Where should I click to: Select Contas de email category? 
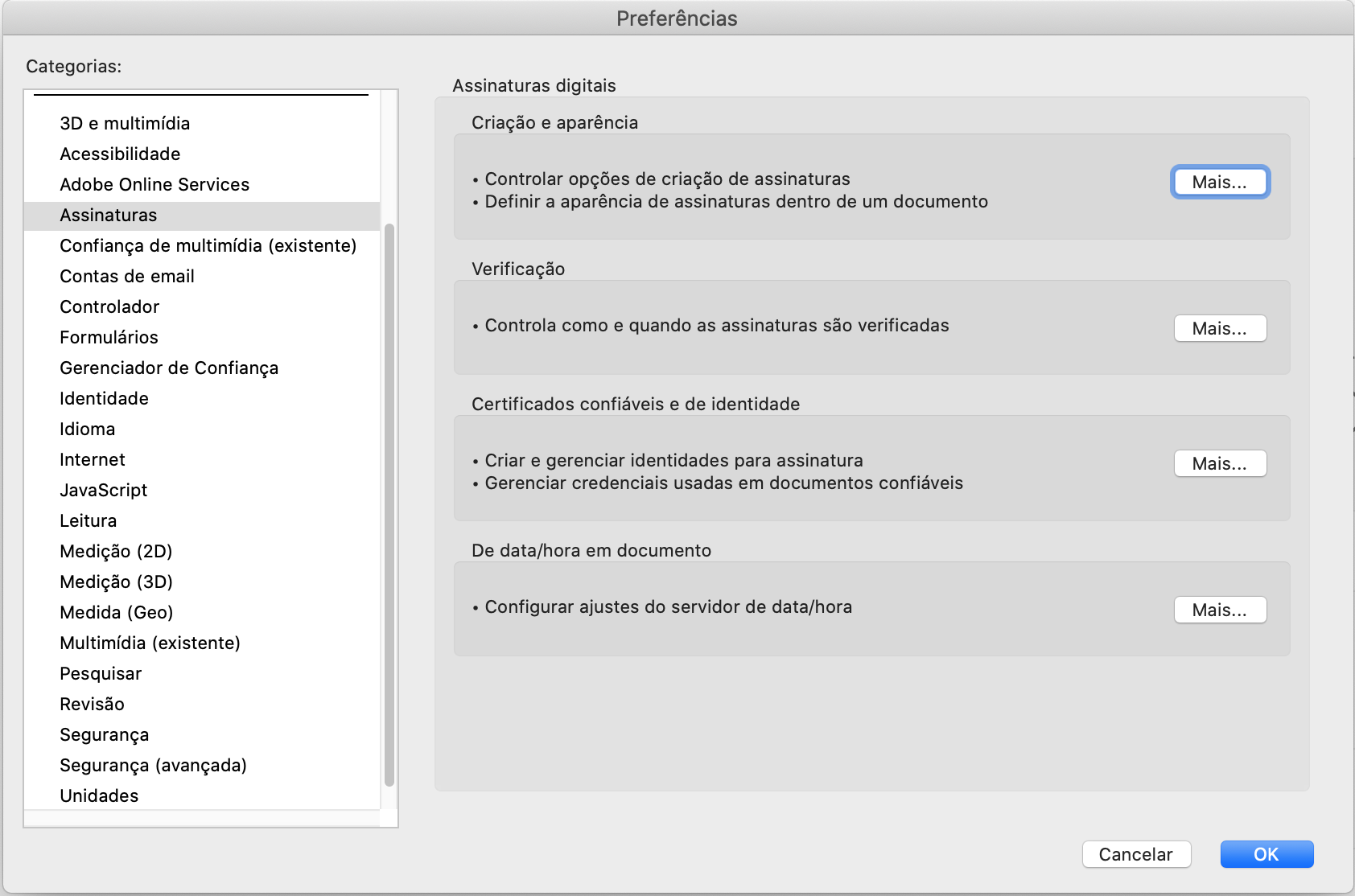coord(202,276)
